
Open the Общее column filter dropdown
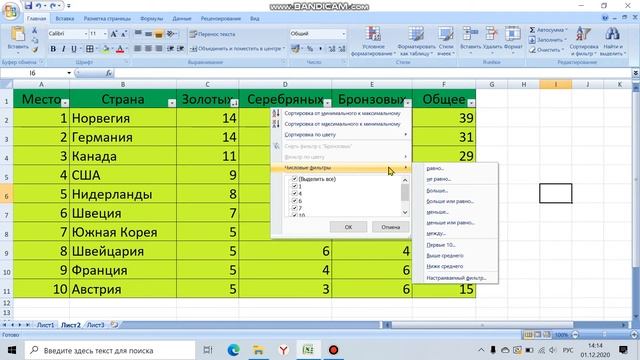point(471,103)
